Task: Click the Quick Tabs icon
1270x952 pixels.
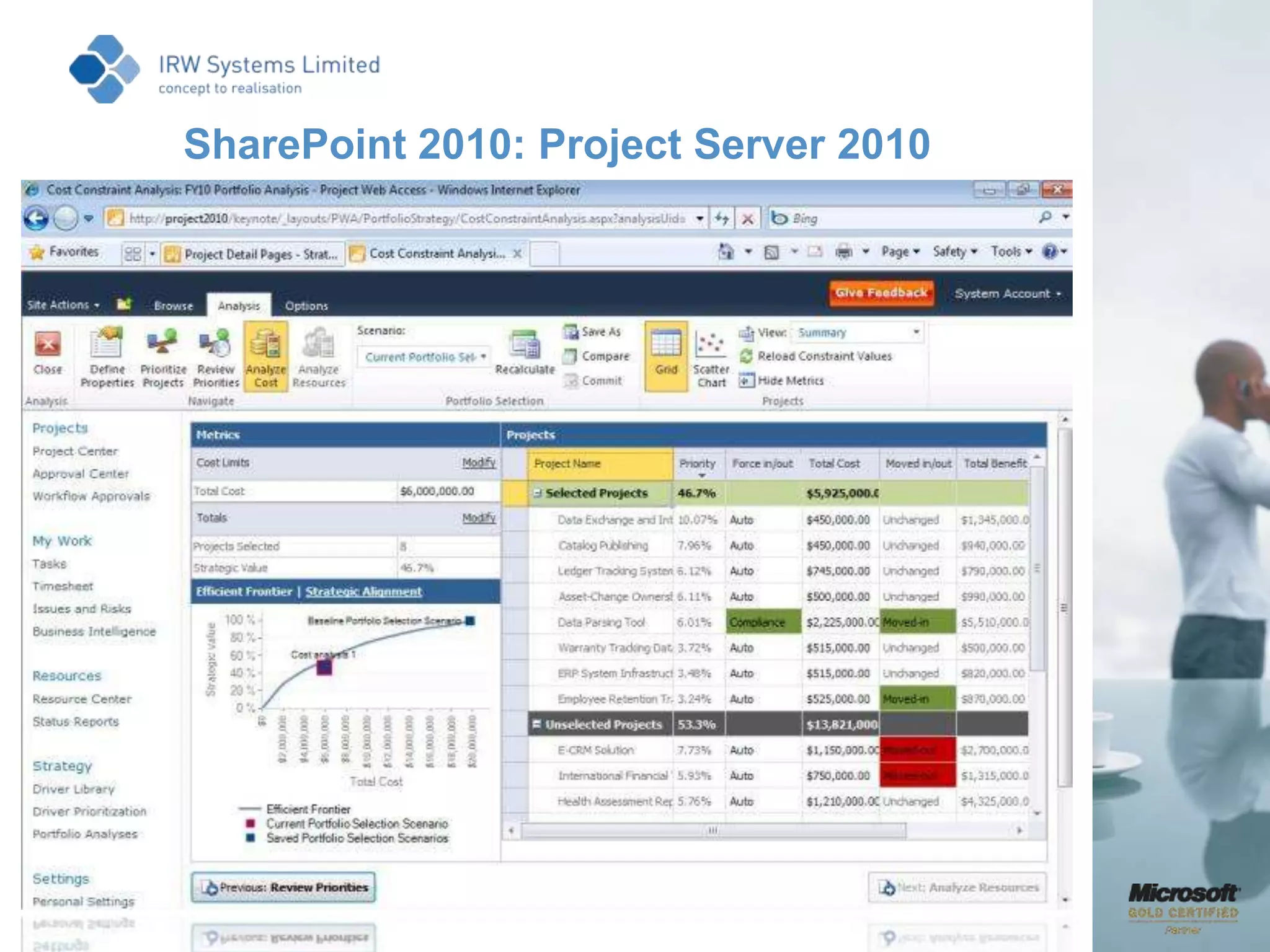Action: click(x=133, y=253)
